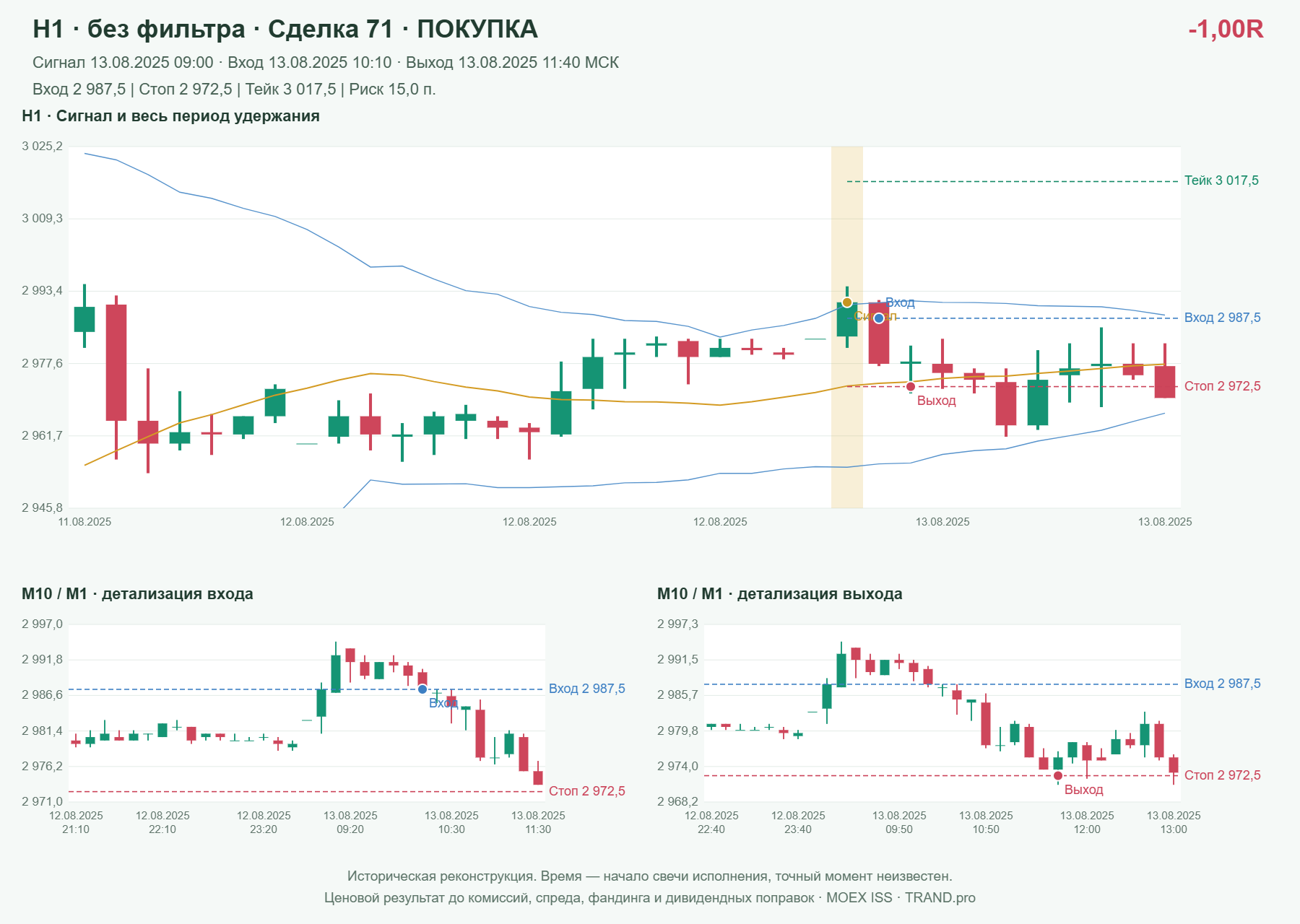Click heading 'M10 / M1 · детализация выхода'
This screenshot has height=924, width=1300.
pyautogui.click(x=780, y=594)
